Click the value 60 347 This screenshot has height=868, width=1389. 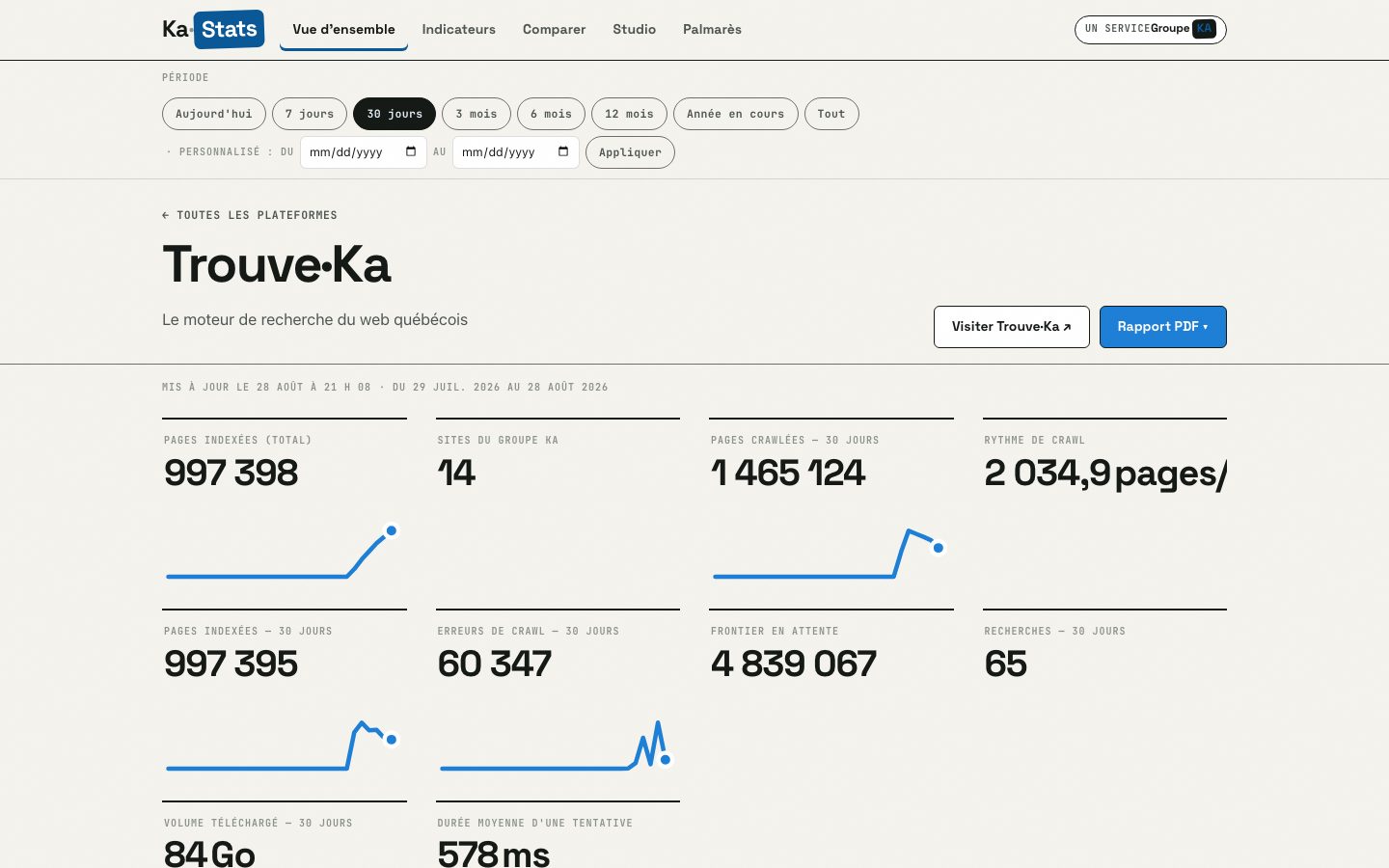(495, 664)
